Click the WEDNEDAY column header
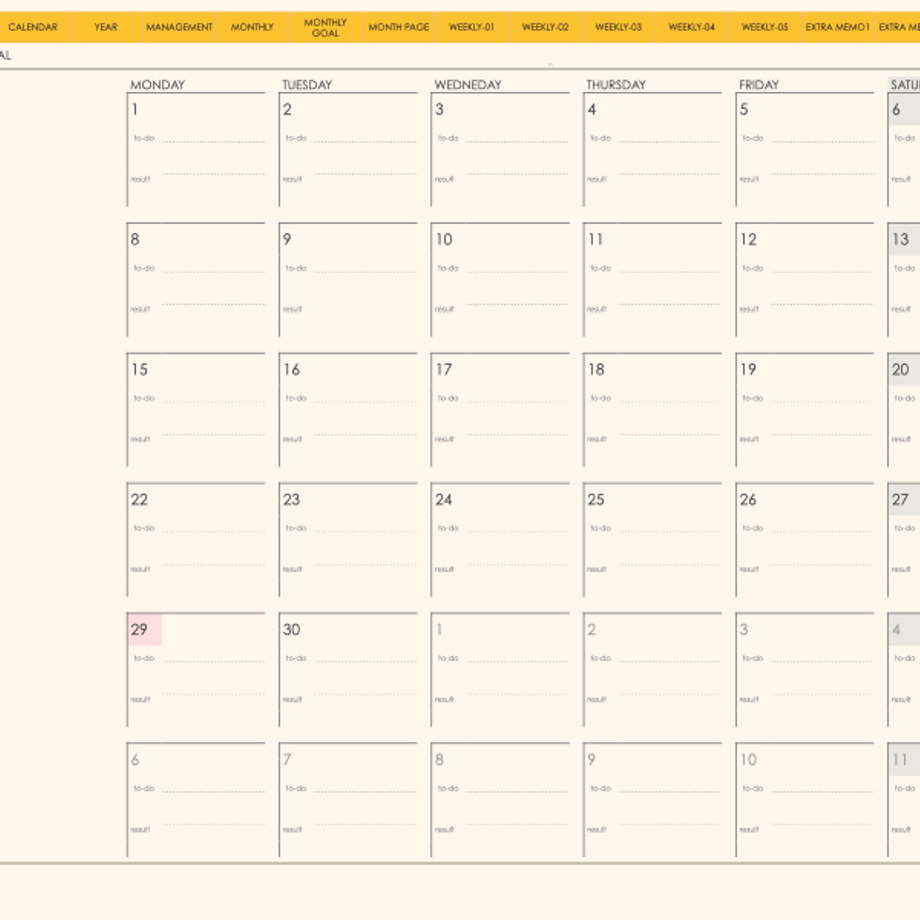Viewport: 920px width, 920px height. [468, 84]
